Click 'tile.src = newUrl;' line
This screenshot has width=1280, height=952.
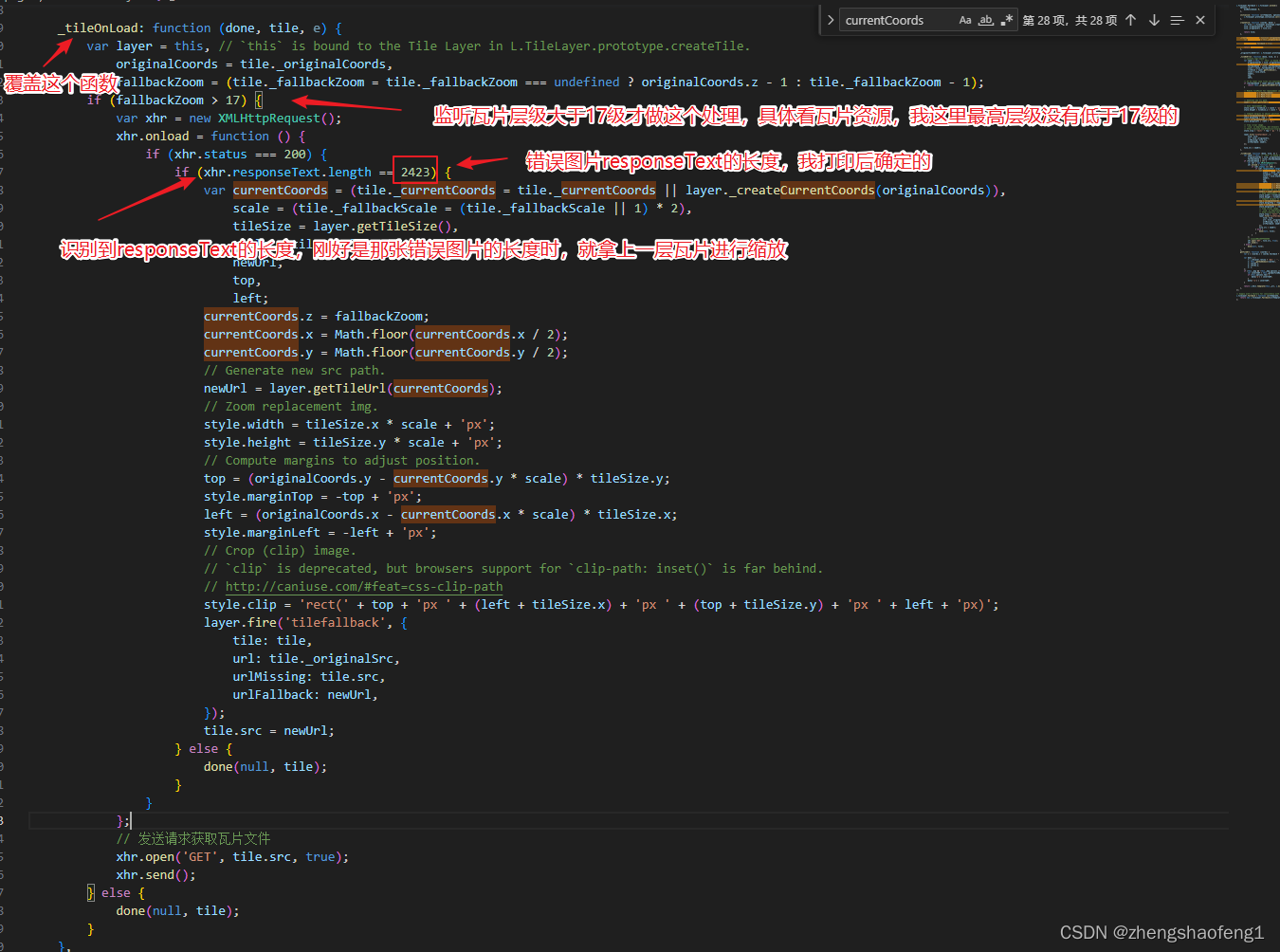click(x=269, y=731)
